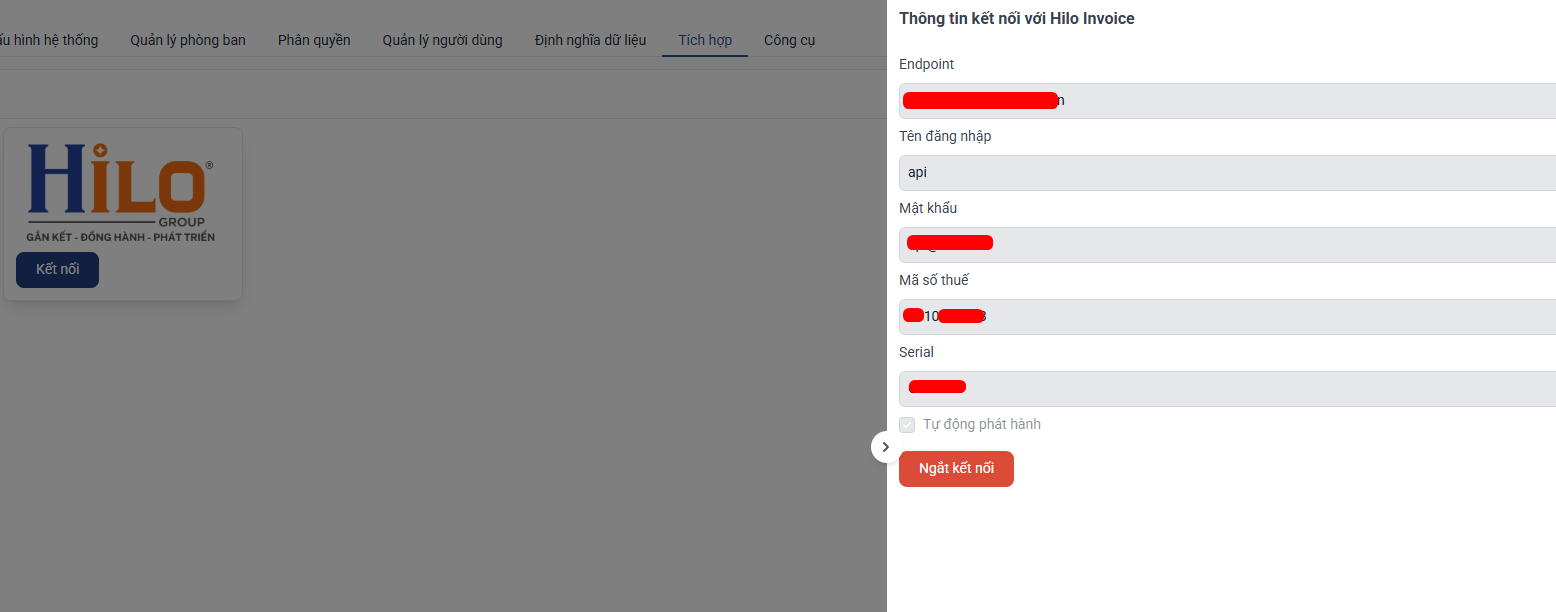Viewport: 1556px width, 612px height.
Task: Switch to the Quản lý phòng ban tab
Action: (188, 40)
